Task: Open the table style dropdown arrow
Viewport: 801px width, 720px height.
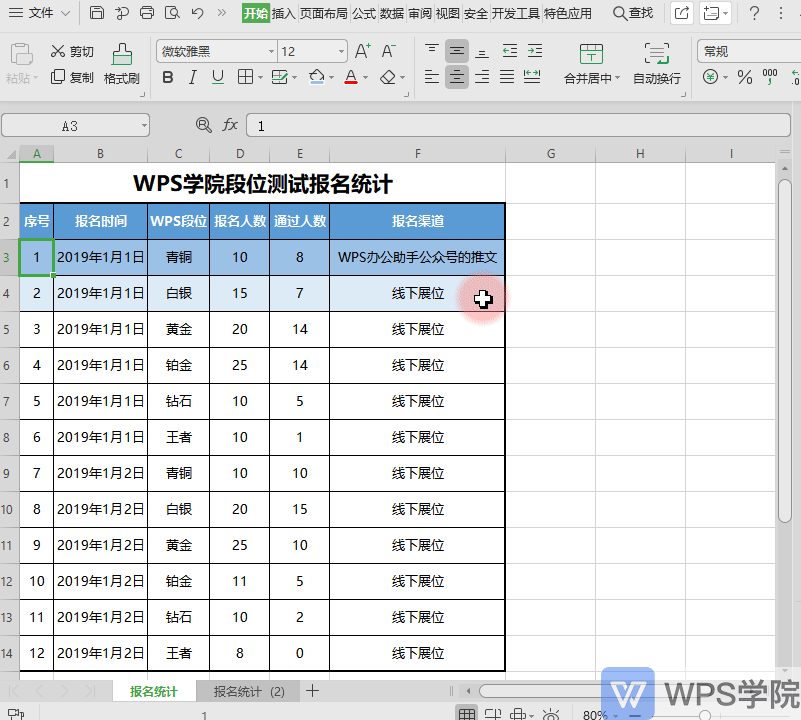Action: point(295,78)
